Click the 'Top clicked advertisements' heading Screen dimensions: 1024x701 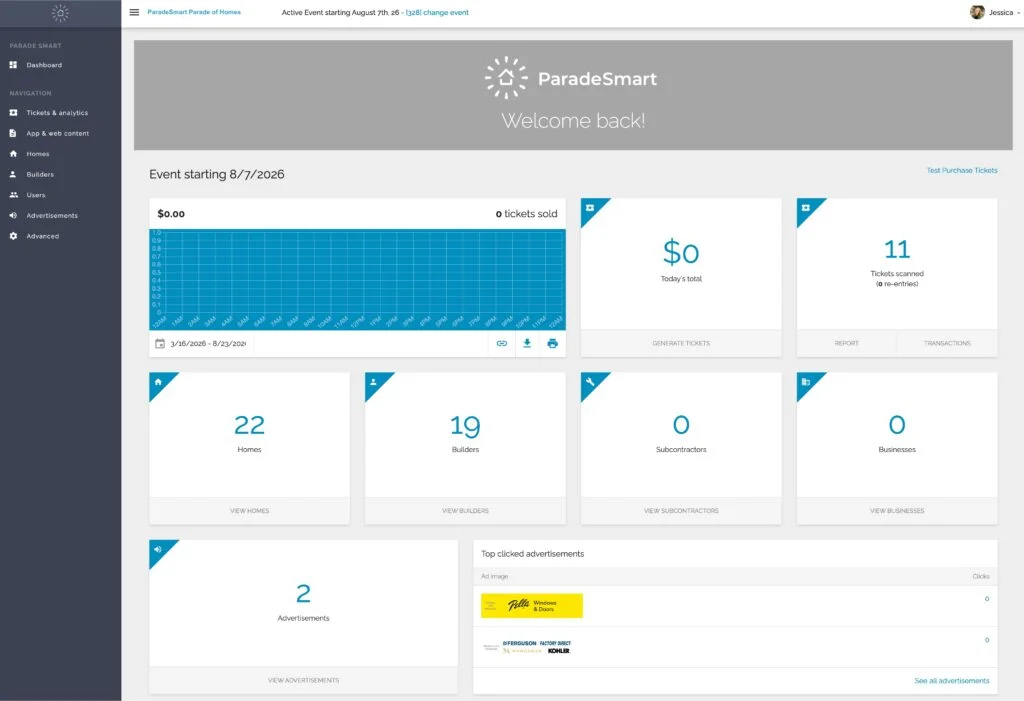[x=532, y=554]
